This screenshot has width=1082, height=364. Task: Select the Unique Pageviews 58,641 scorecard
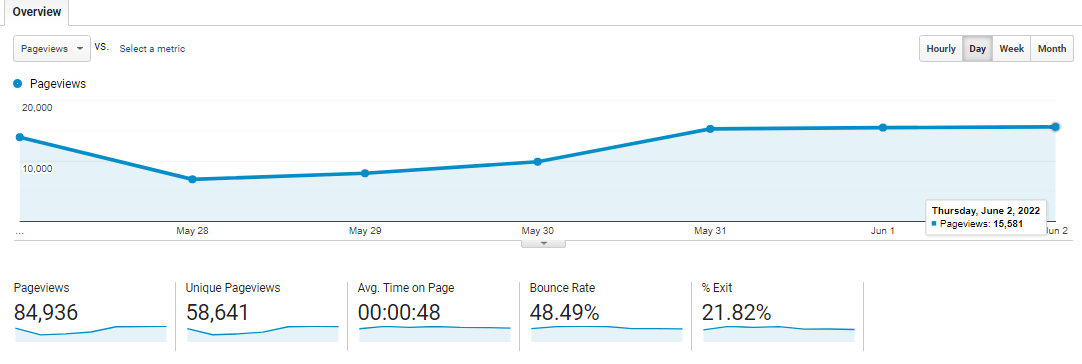(262, 312)
